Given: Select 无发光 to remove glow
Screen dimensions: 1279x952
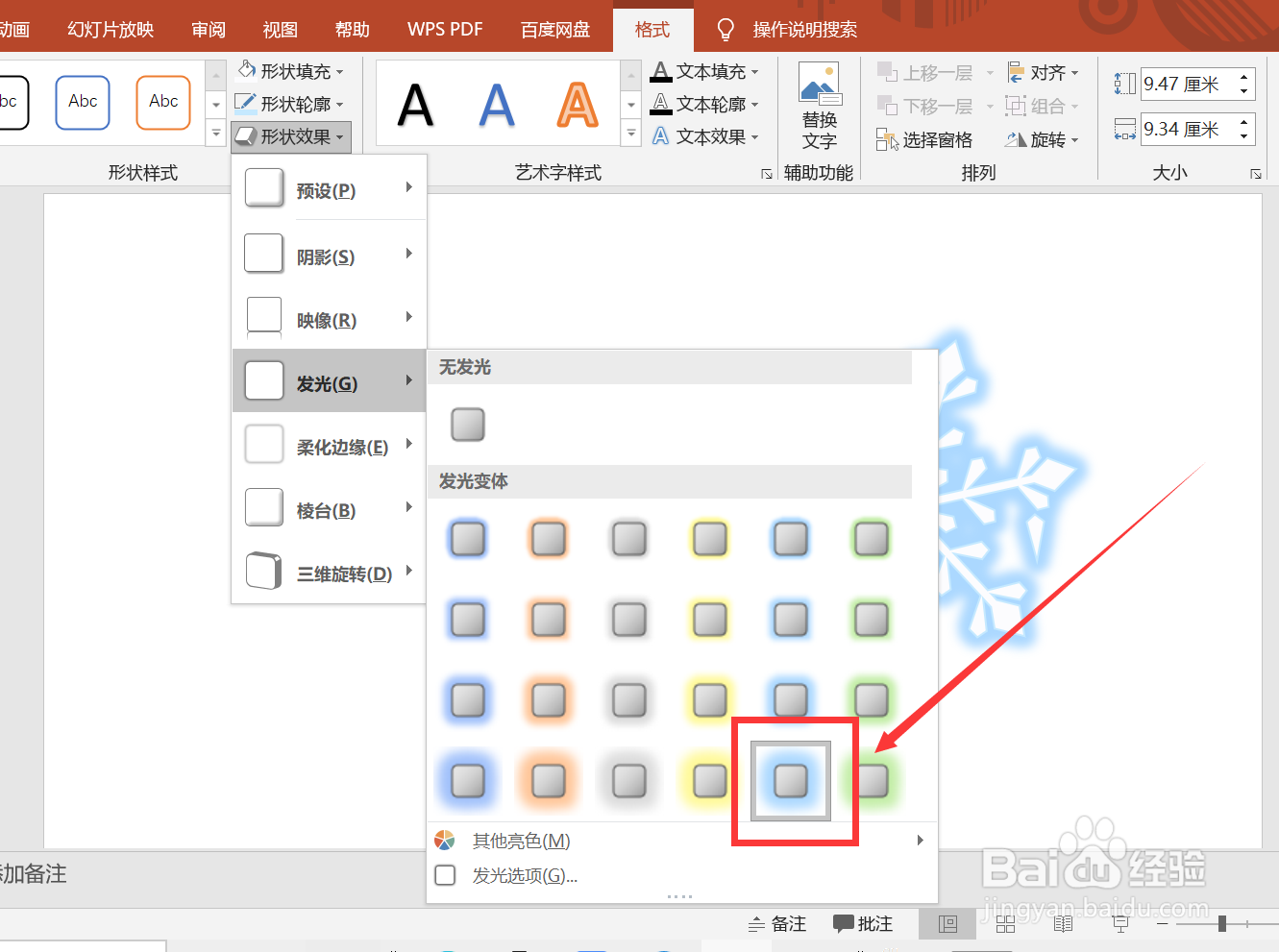Looking at the screenshot, I should (468, 424).
